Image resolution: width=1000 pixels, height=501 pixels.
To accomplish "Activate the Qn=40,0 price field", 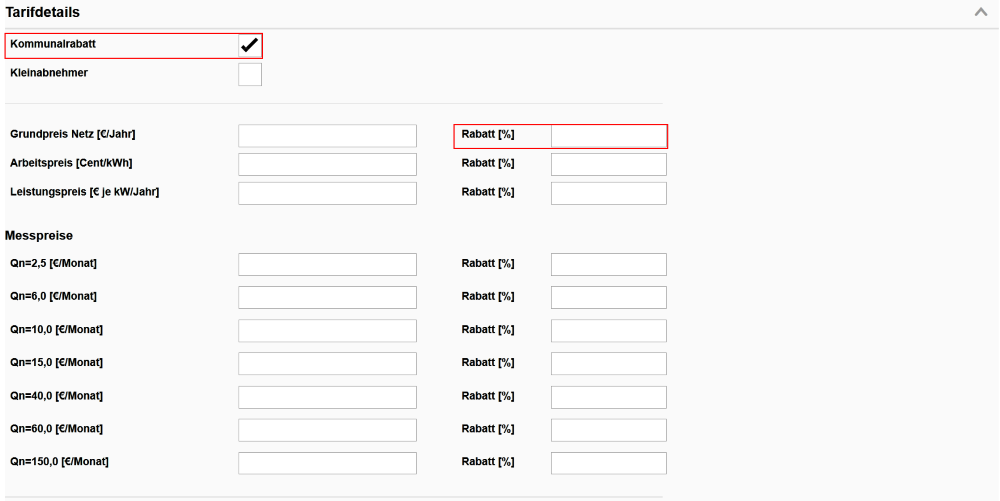I will tap(327, 397).
